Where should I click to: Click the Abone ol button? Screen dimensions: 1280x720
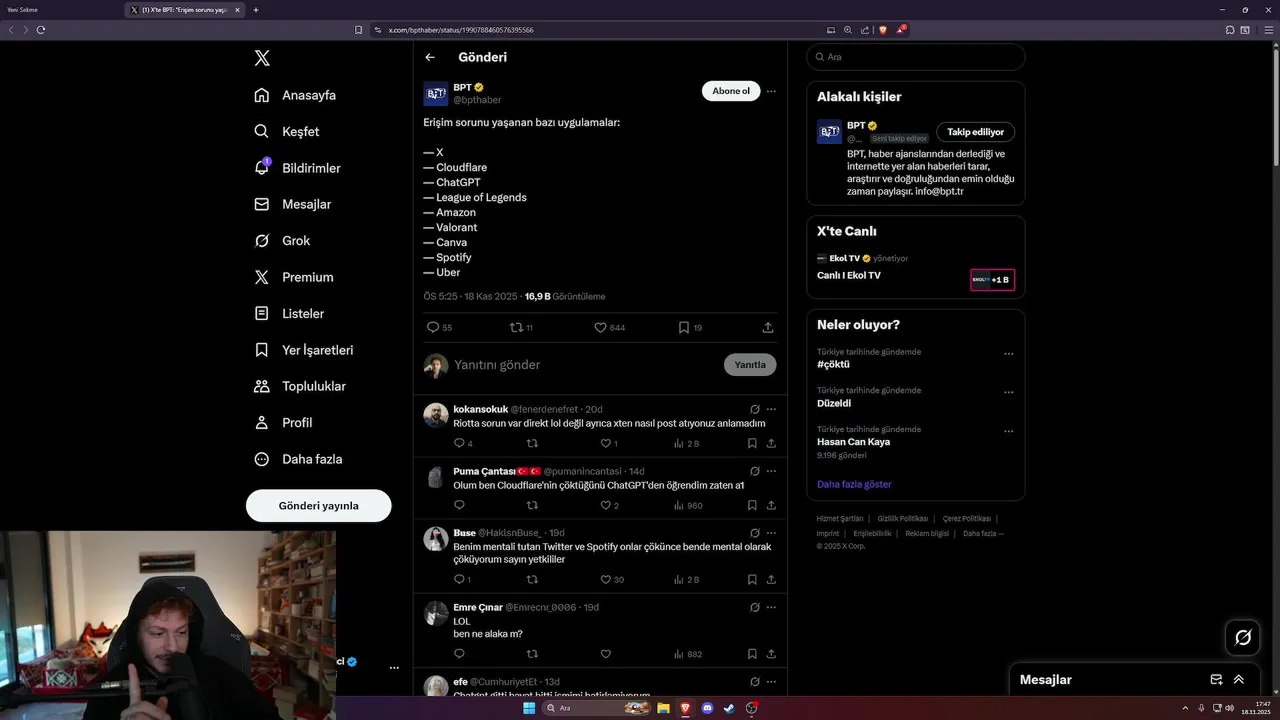coord(731,91)
